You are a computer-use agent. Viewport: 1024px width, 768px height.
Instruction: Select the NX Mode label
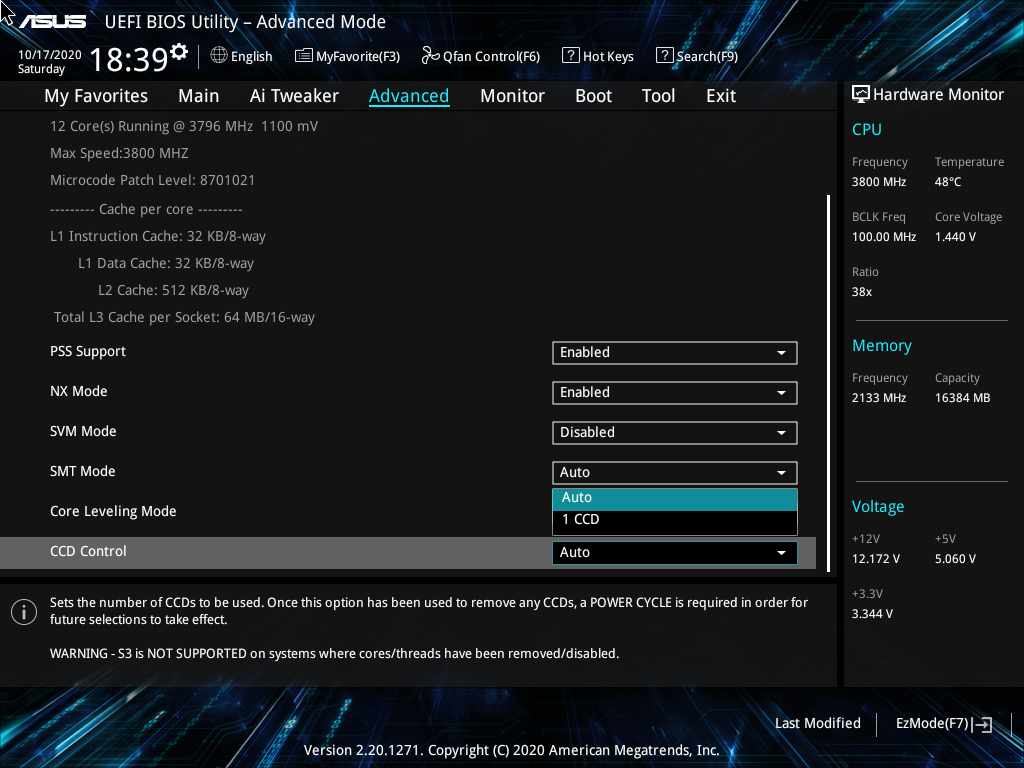pyautogui.click(x=79, y=391)
